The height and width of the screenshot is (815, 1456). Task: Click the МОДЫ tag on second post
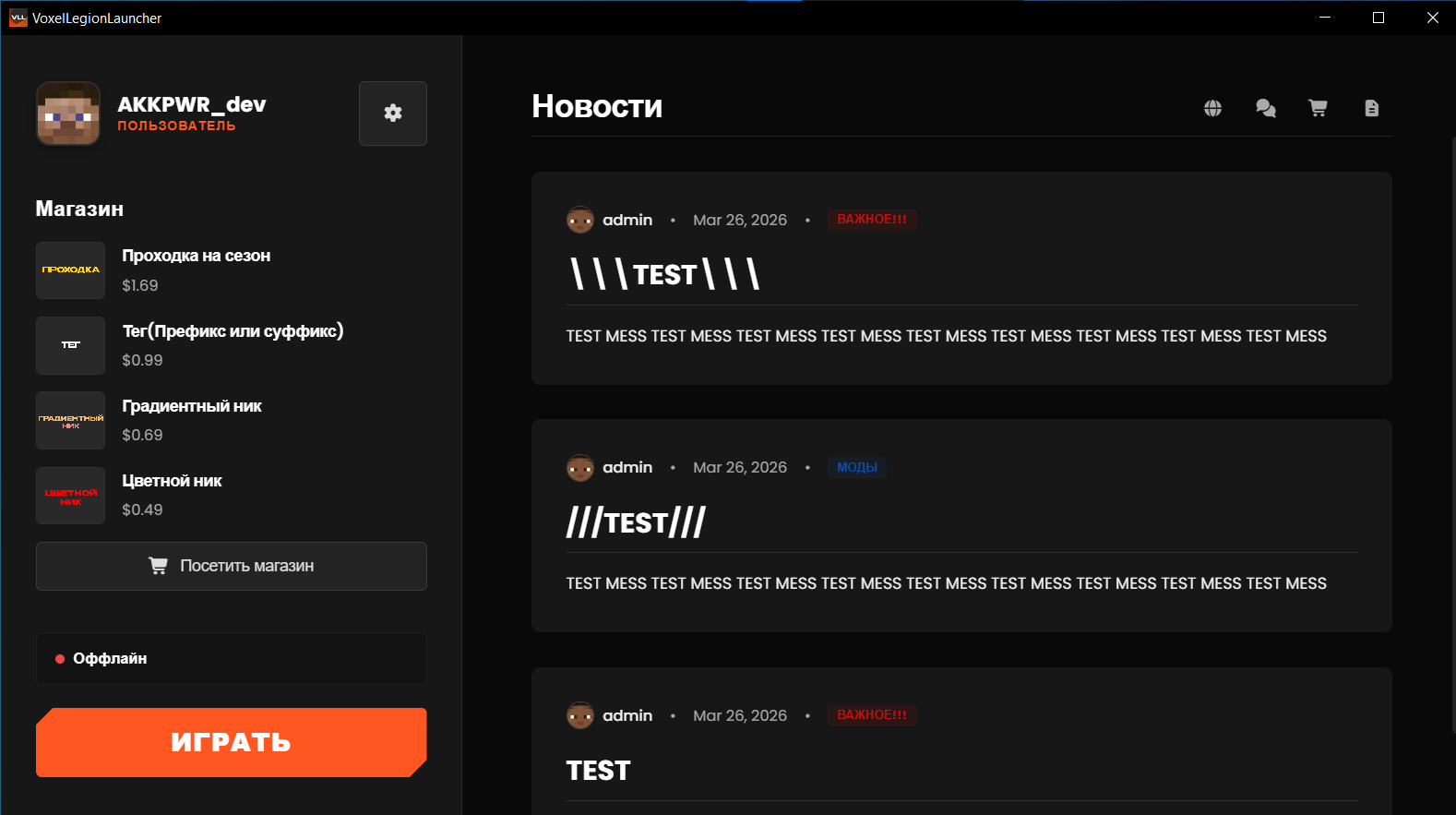[x=856, y=467]
